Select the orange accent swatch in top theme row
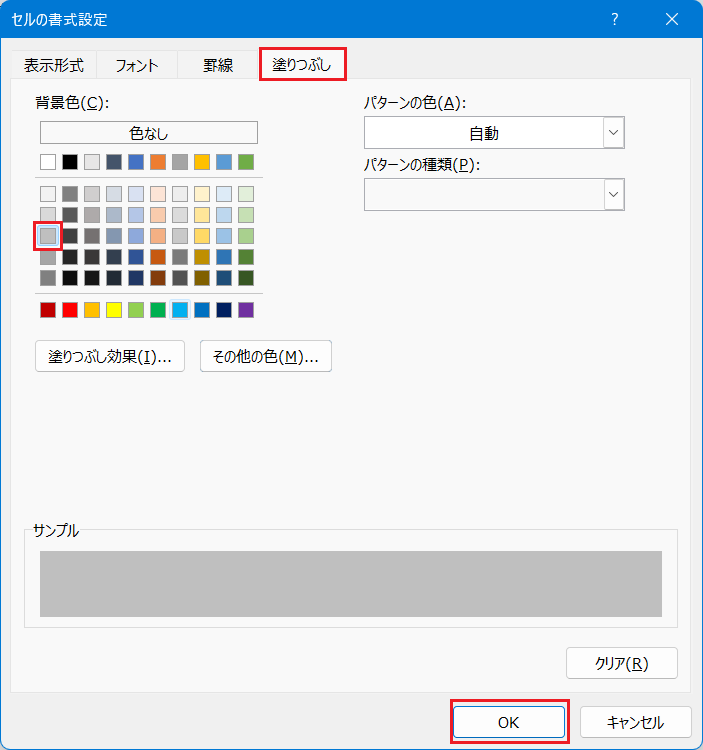 [158, 162]
